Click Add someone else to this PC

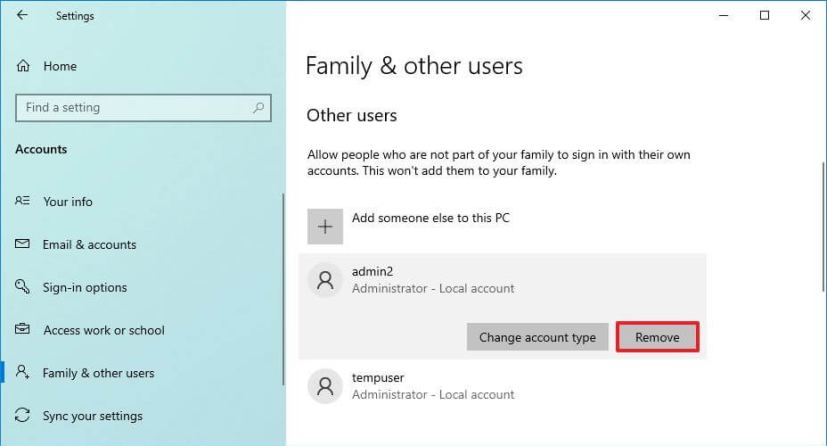[431, 218]
